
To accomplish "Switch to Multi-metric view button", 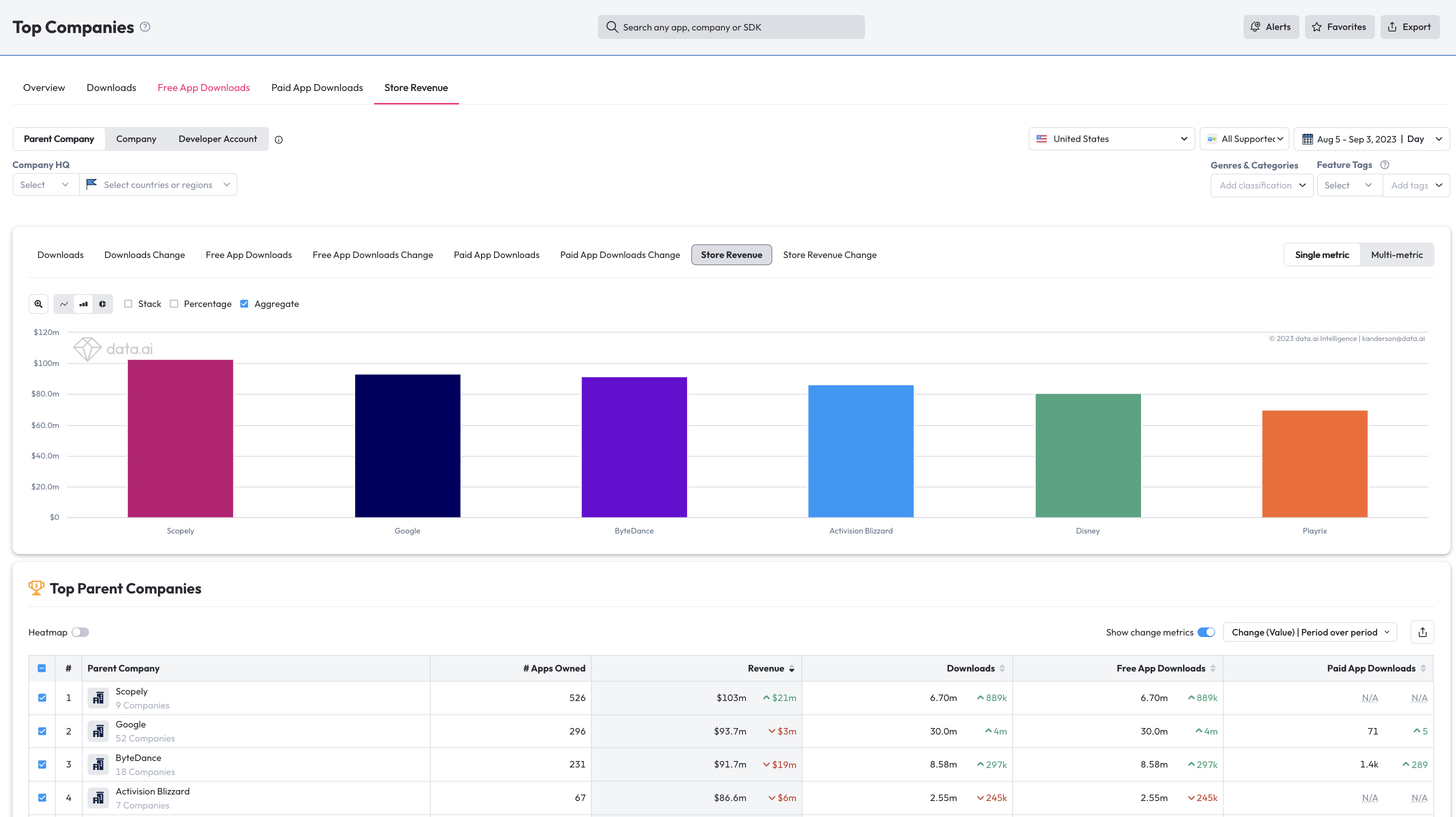I will 1396,255.
